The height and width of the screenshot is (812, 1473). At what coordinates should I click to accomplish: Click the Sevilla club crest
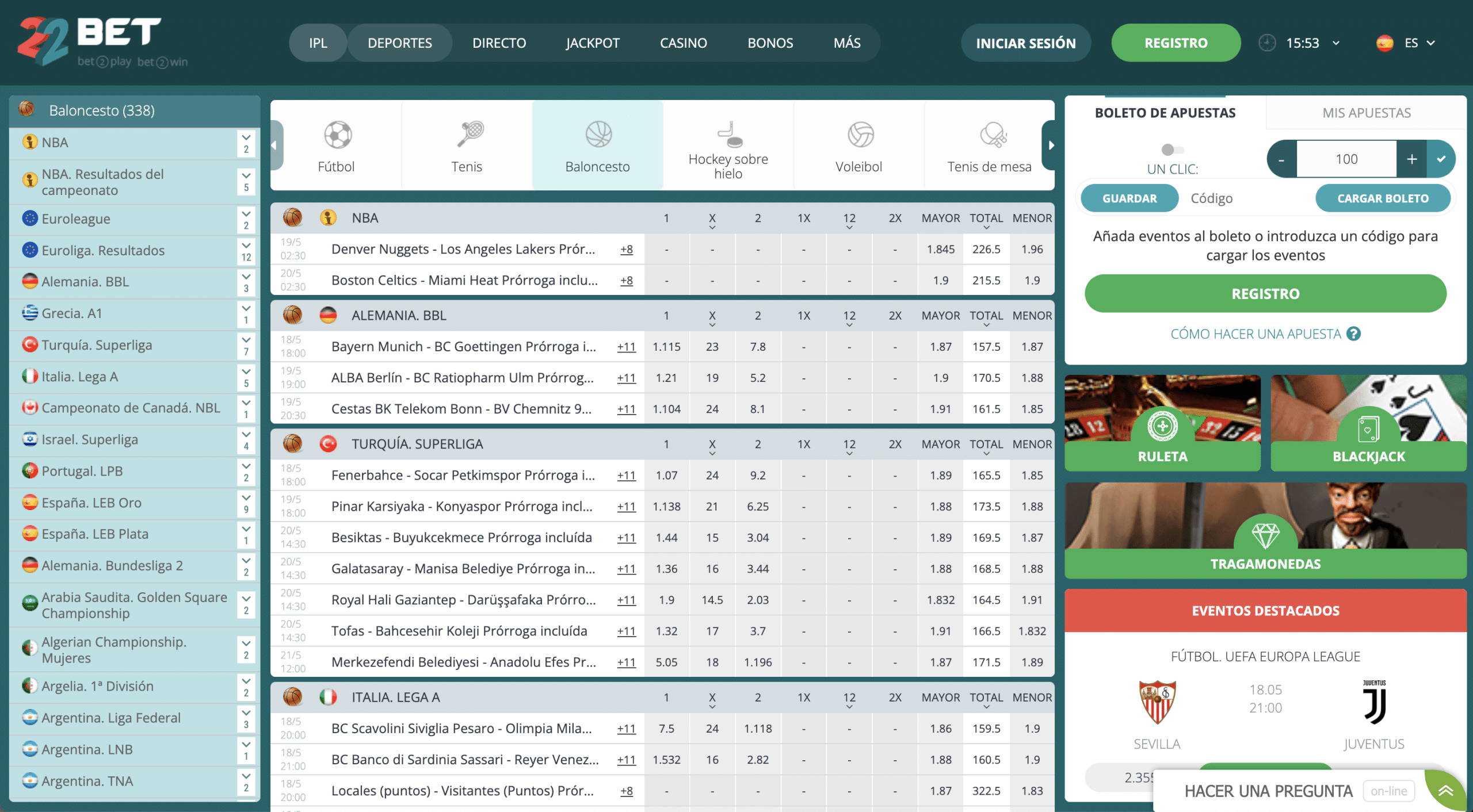coord(1157,701)
